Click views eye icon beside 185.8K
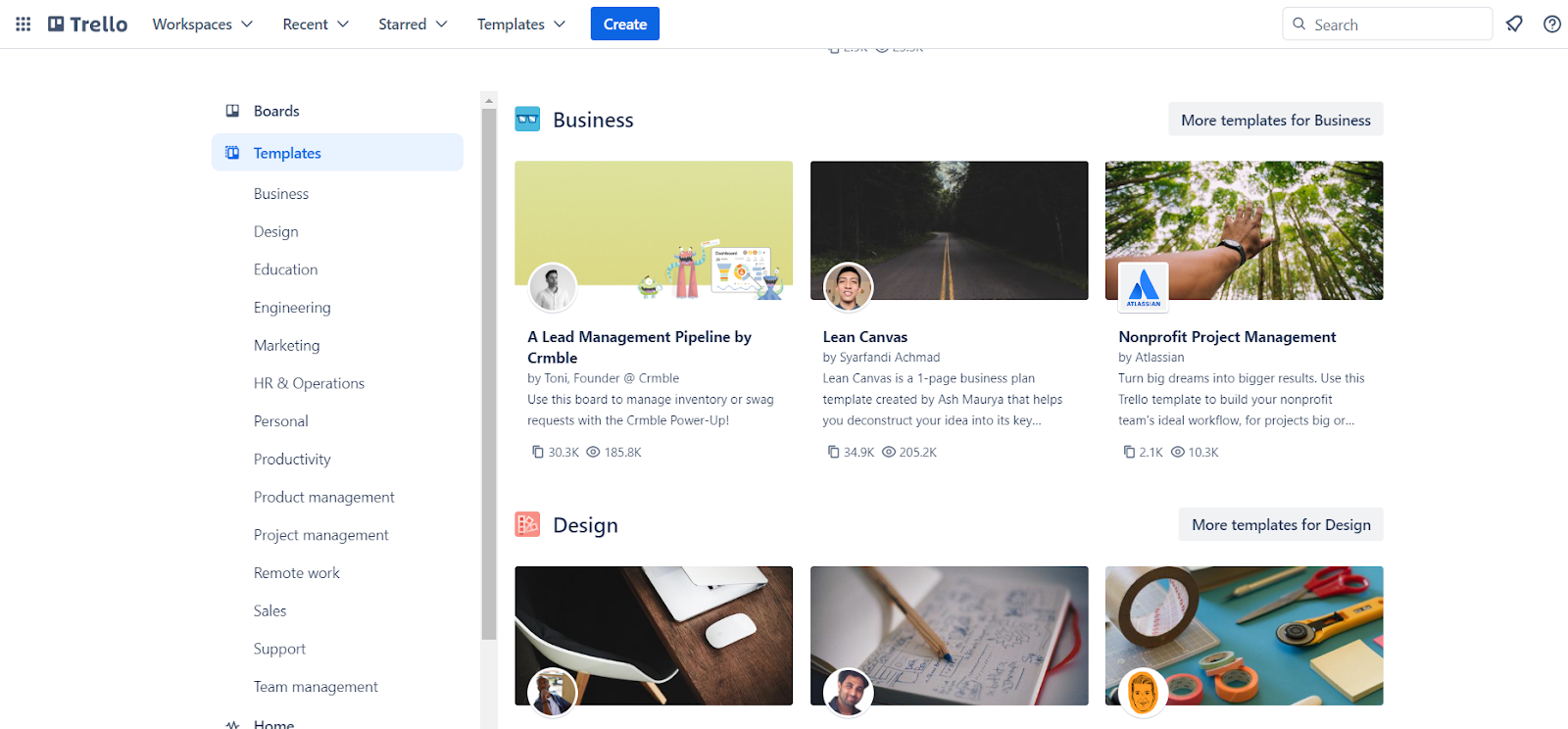Screen dimensions: 1568x729 click(593, 452)
